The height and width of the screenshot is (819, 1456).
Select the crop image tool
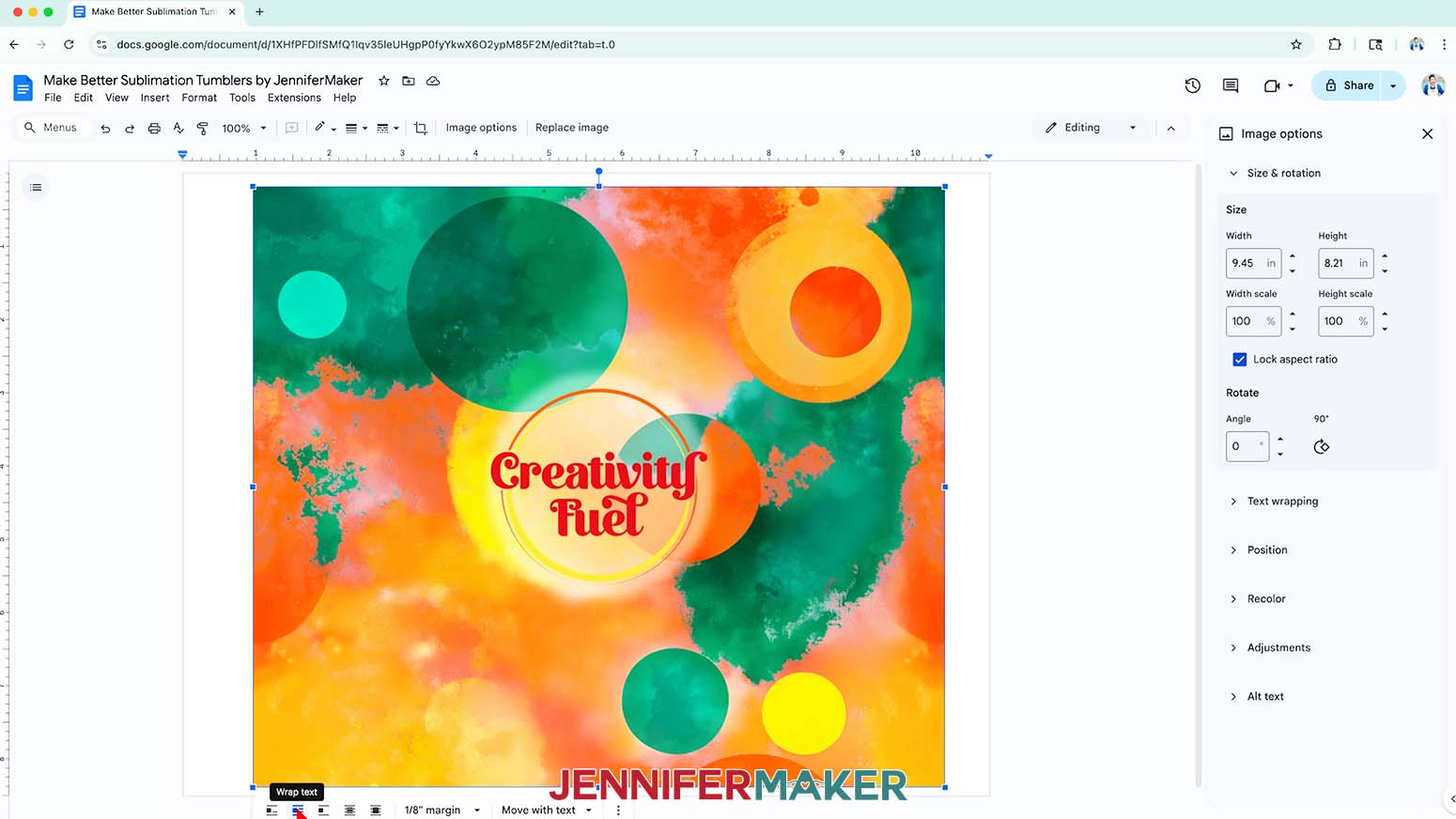pos(421,128)
